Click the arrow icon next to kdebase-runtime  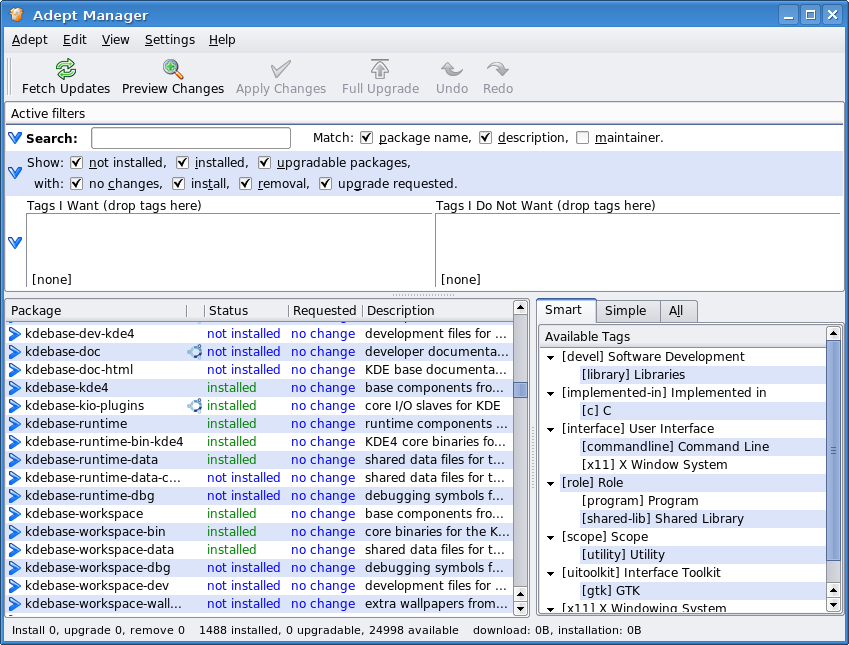(x=15, y=424)
